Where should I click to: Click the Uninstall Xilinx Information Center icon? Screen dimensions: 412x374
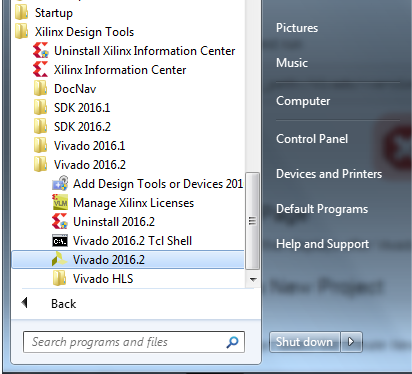click(x=41, y=51)
